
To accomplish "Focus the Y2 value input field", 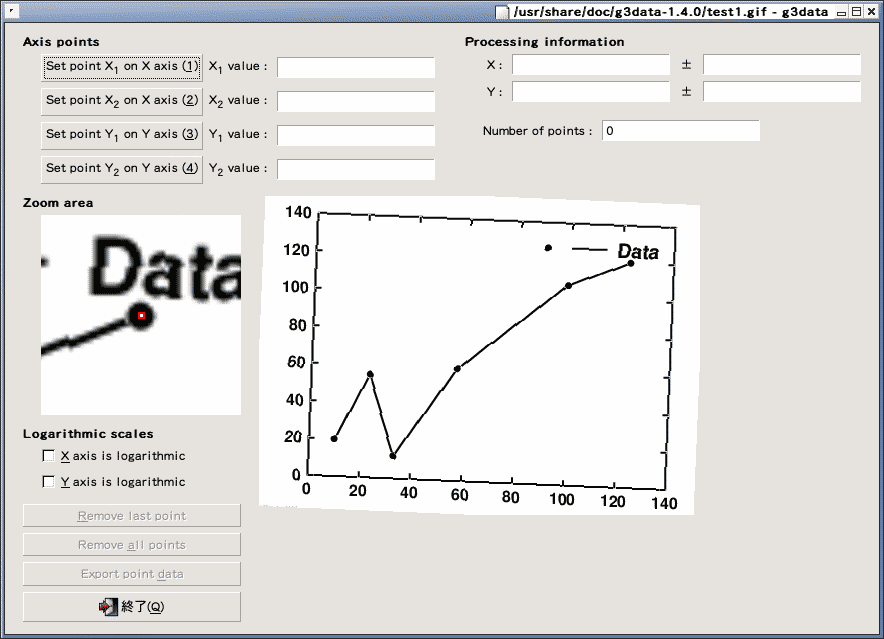I will click(356, 169).
